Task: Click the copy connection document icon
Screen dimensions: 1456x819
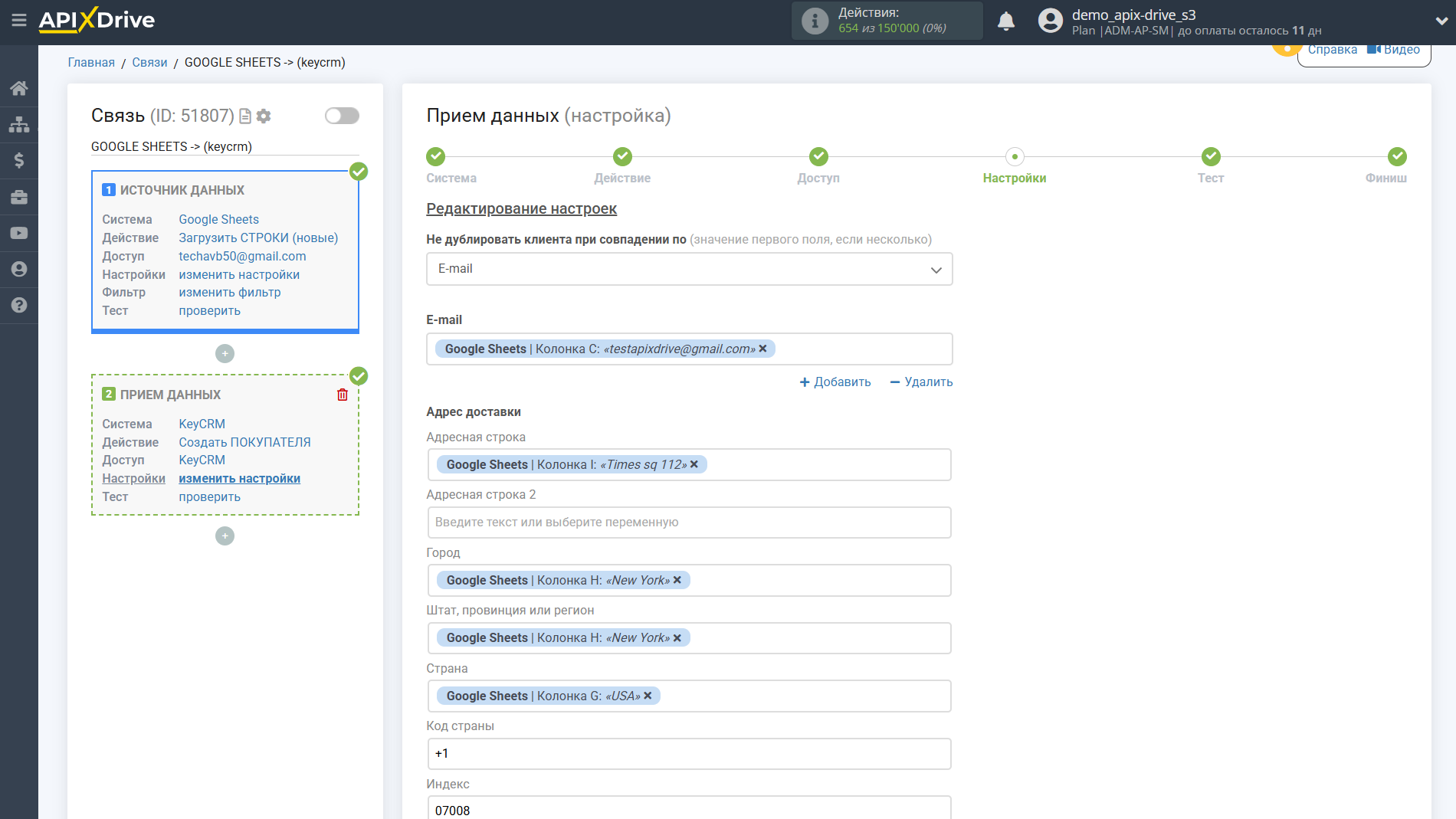Action: pyautogui.click(x=245, y=116)
